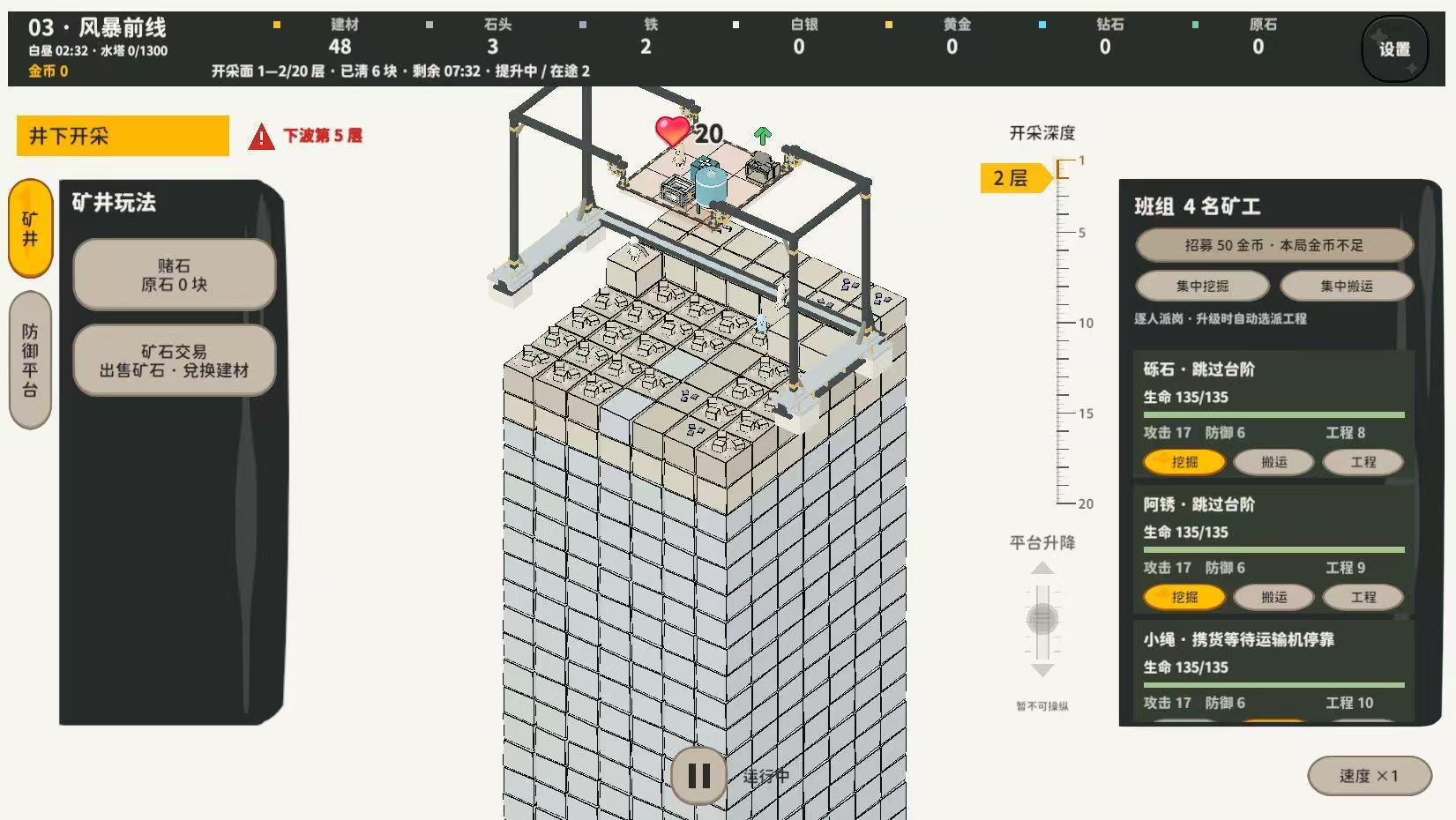The width and height of the screenshot is (1456, 820).
Task: Click the 建材 48 resource counter
Action: [x=341, y=37]
